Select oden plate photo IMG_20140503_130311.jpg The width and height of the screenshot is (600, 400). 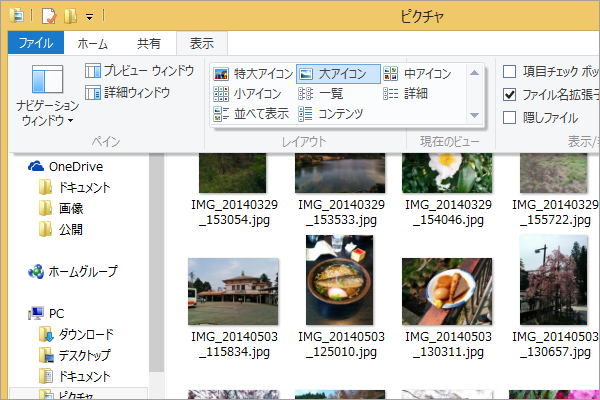point(447,291)
